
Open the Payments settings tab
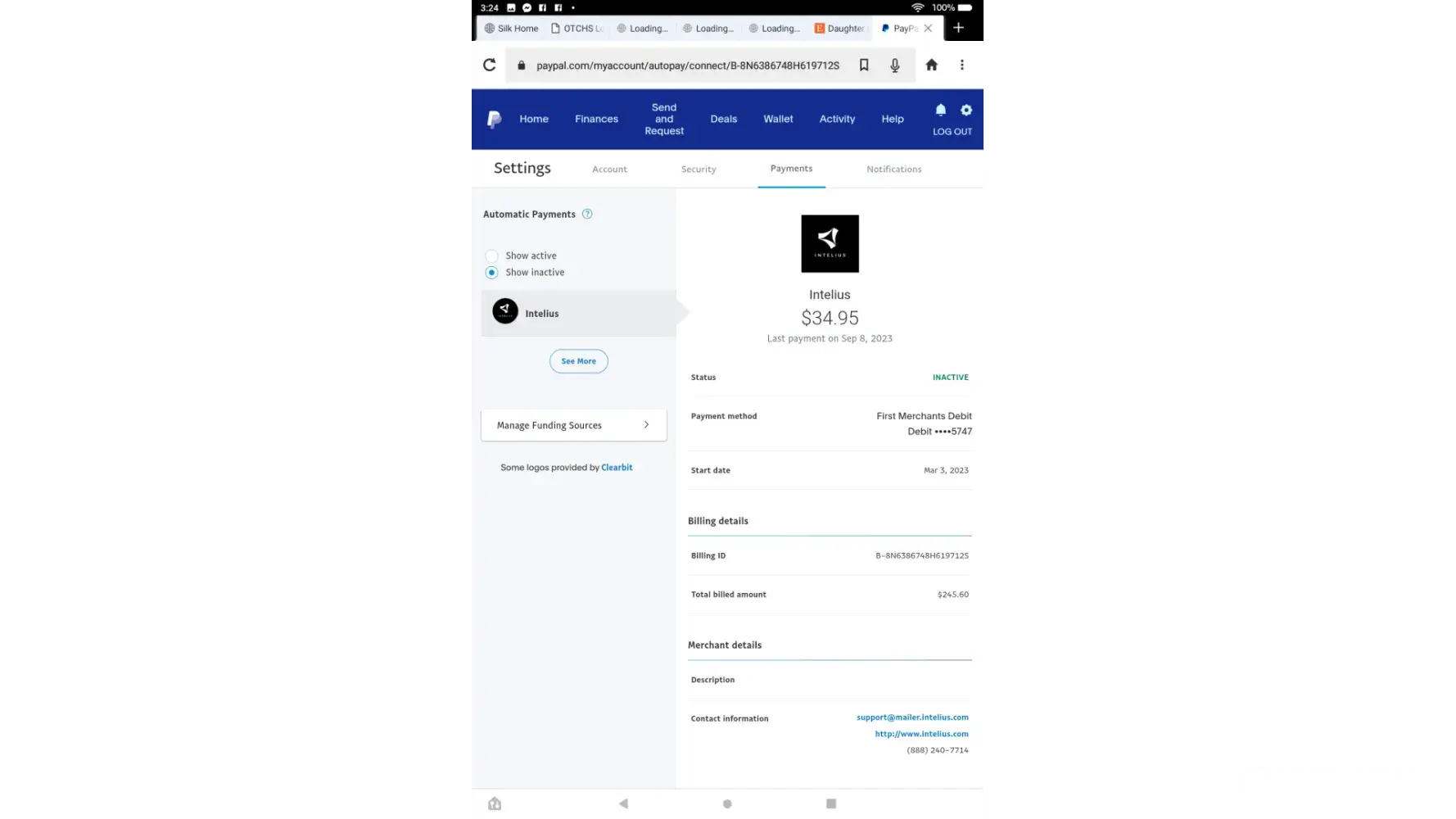[791, 168]
